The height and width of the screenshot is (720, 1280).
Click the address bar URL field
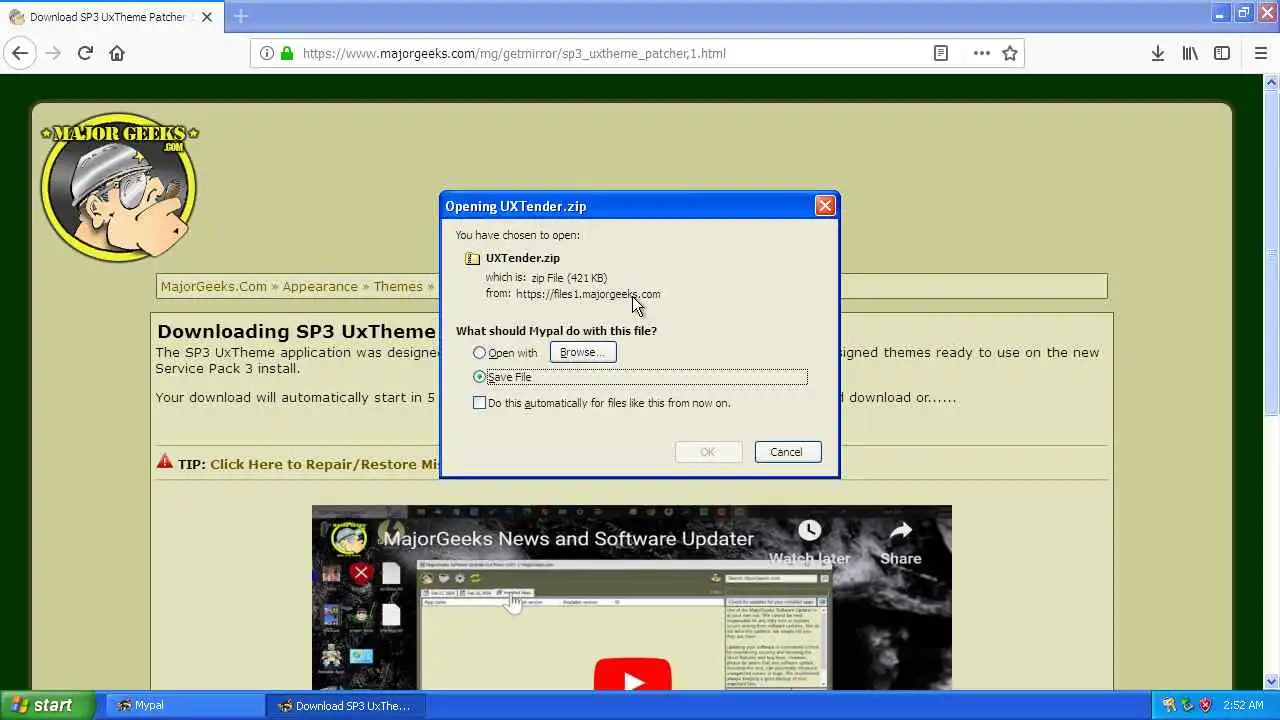point(610,53)
